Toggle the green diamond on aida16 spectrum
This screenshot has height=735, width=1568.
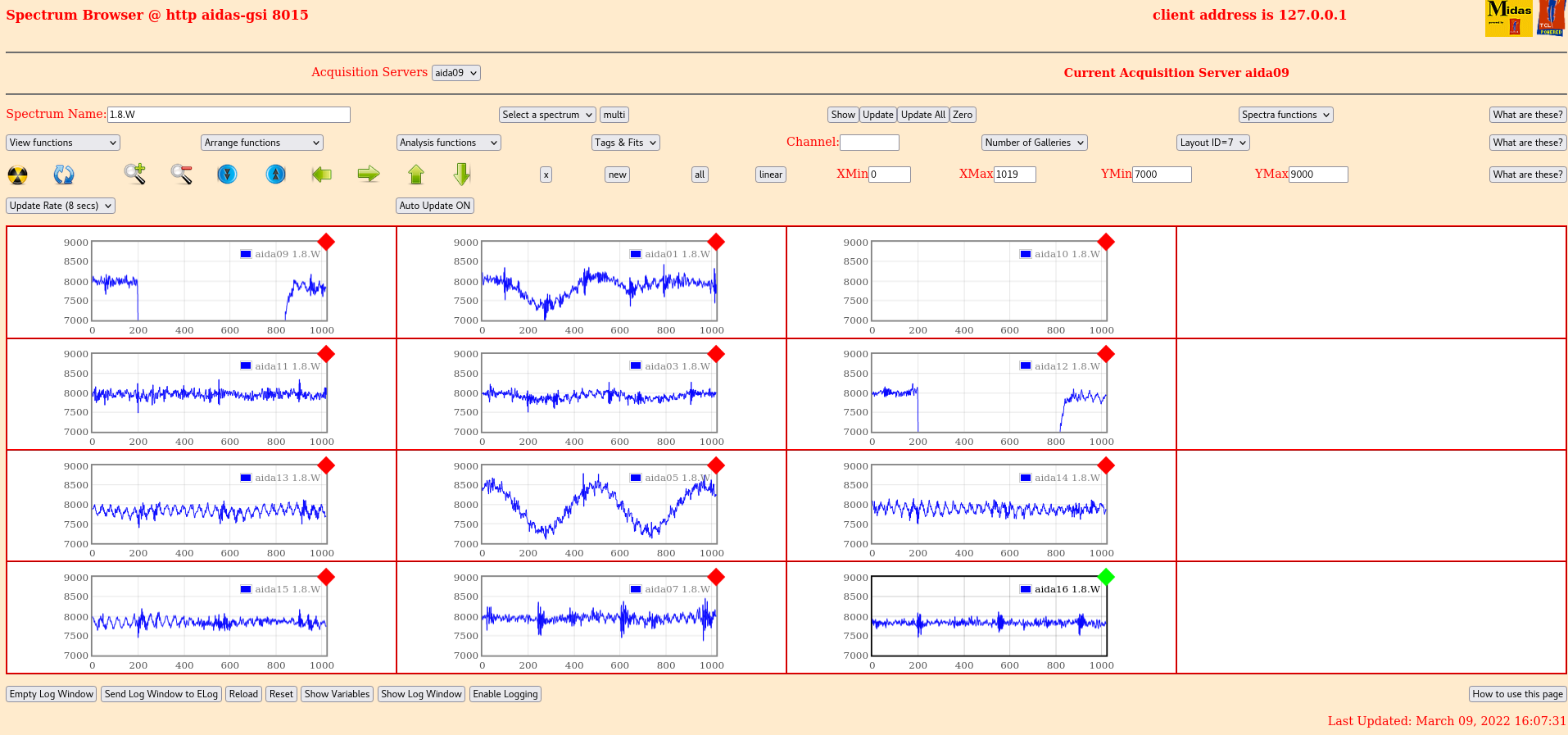(1106, 577)
